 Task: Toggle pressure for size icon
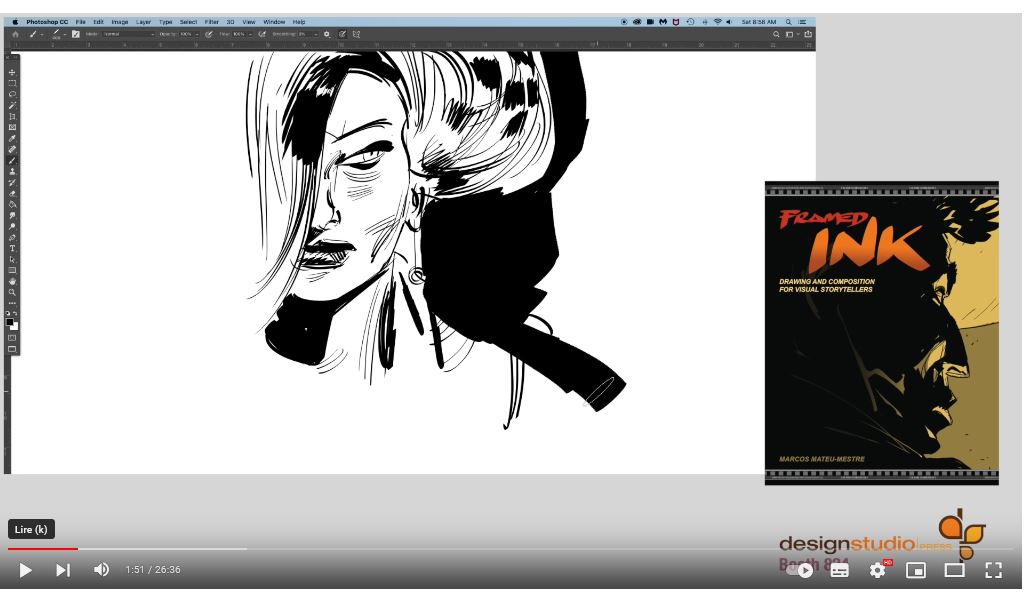(343, 34)
